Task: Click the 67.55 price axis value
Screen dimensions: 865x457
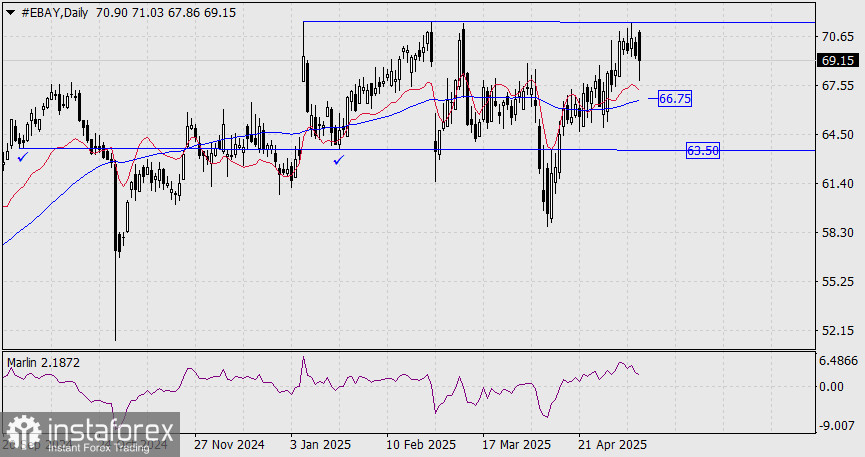Action: 837,86
